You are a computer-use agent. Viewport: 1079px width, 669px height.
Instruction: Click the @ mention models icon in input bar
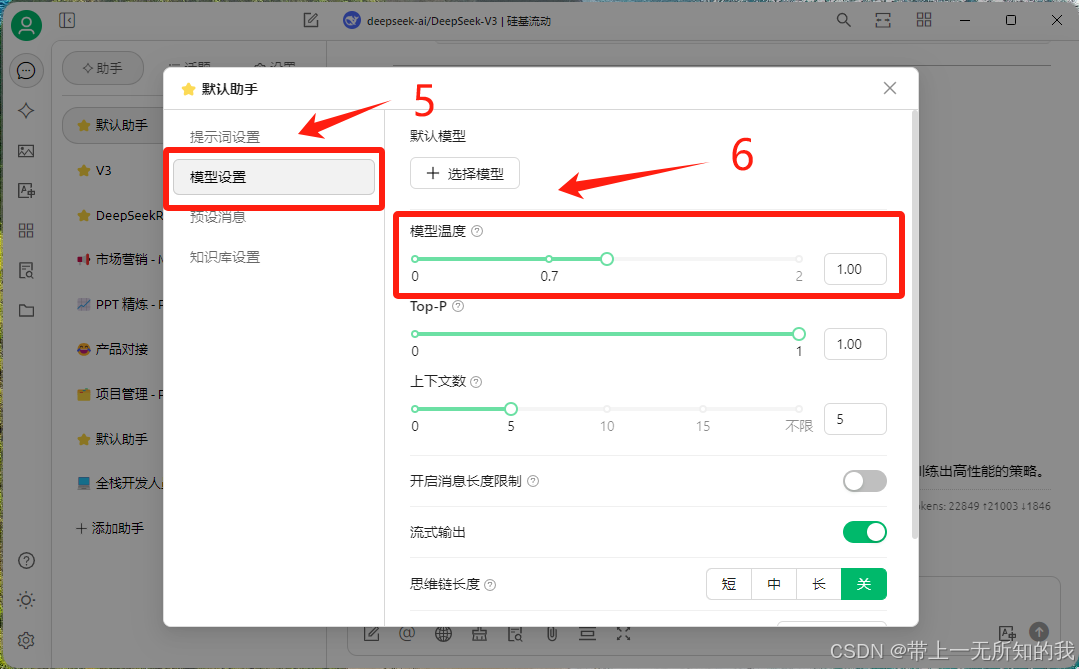407,634
